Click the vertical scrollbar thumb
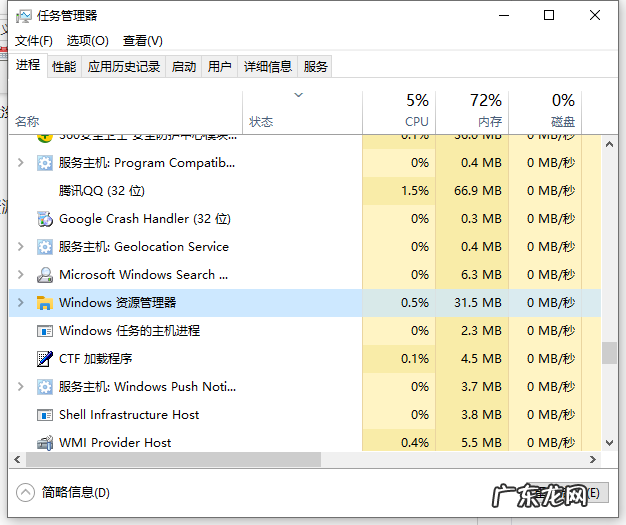The height and width of the screenshot is (525, 626). coord(609,353)
